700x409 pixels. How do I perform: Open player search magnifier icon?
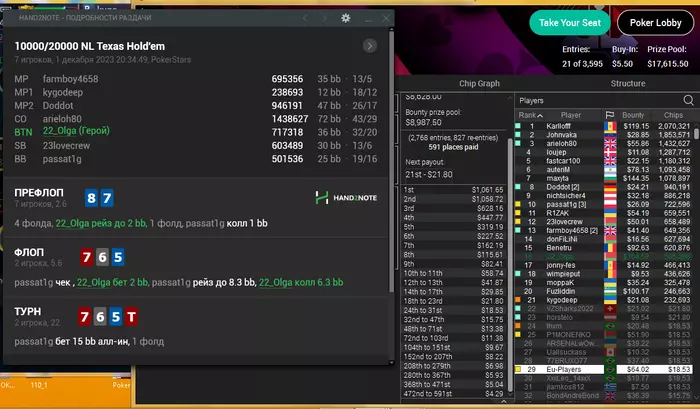[x=688, y=100]
